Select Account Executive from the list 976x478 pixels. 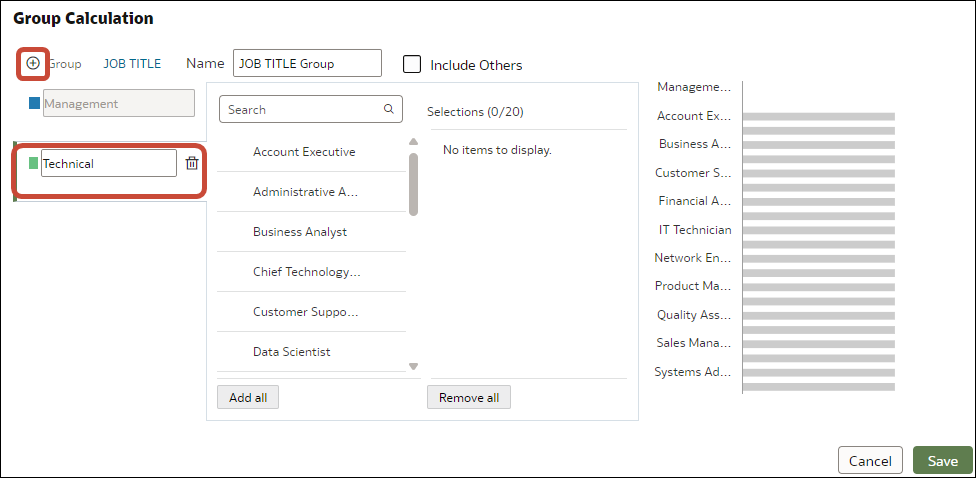(304, 152)
